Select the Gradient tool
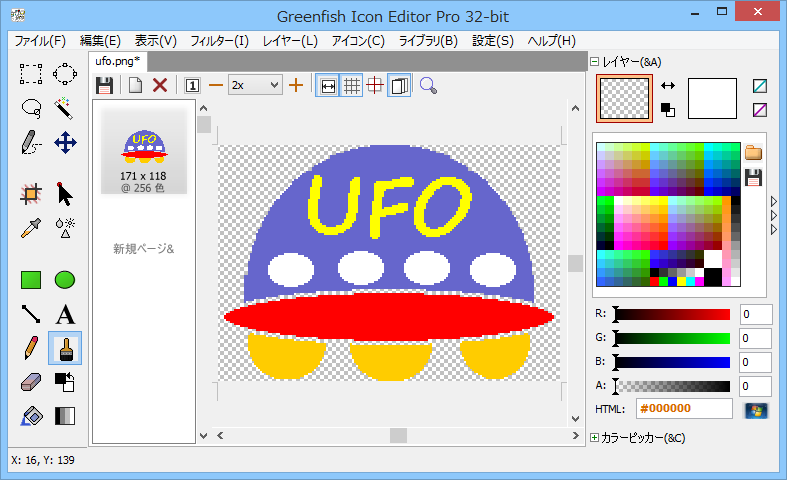This screenshot has width=787, height=480. click(x=65, y=416)
